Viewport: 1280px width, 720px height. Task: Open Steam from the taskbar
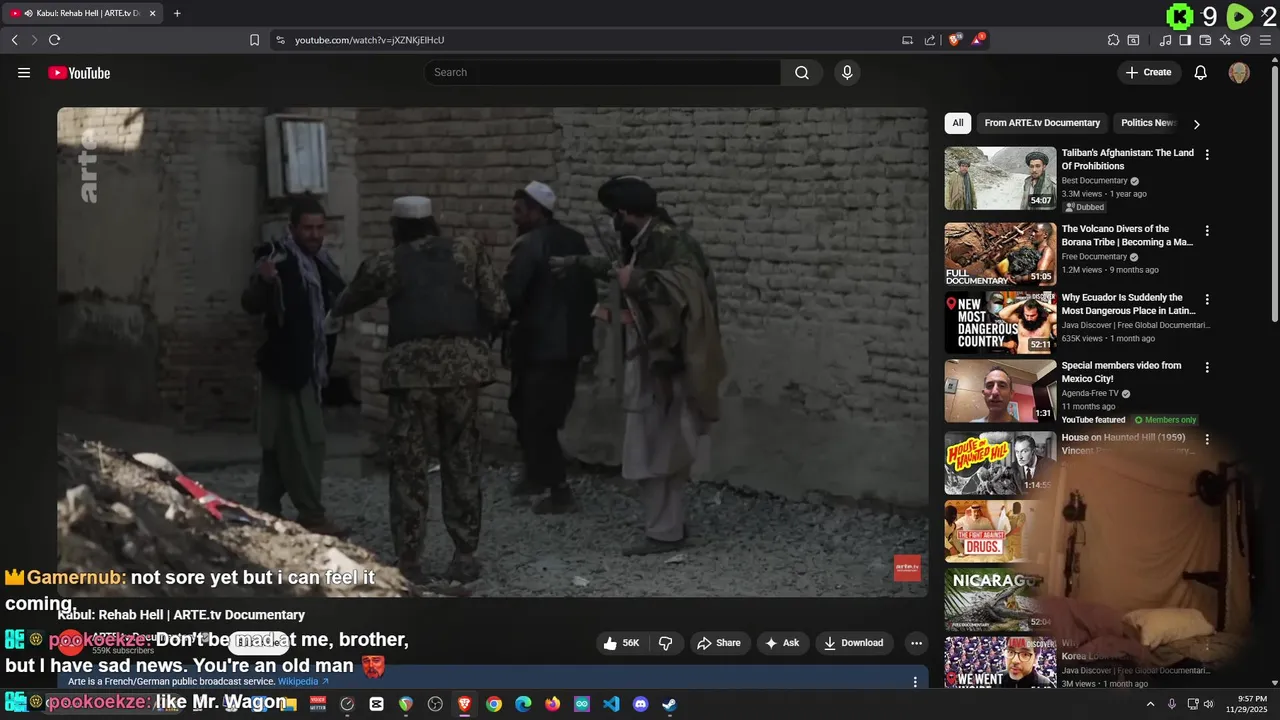[669, 704]
